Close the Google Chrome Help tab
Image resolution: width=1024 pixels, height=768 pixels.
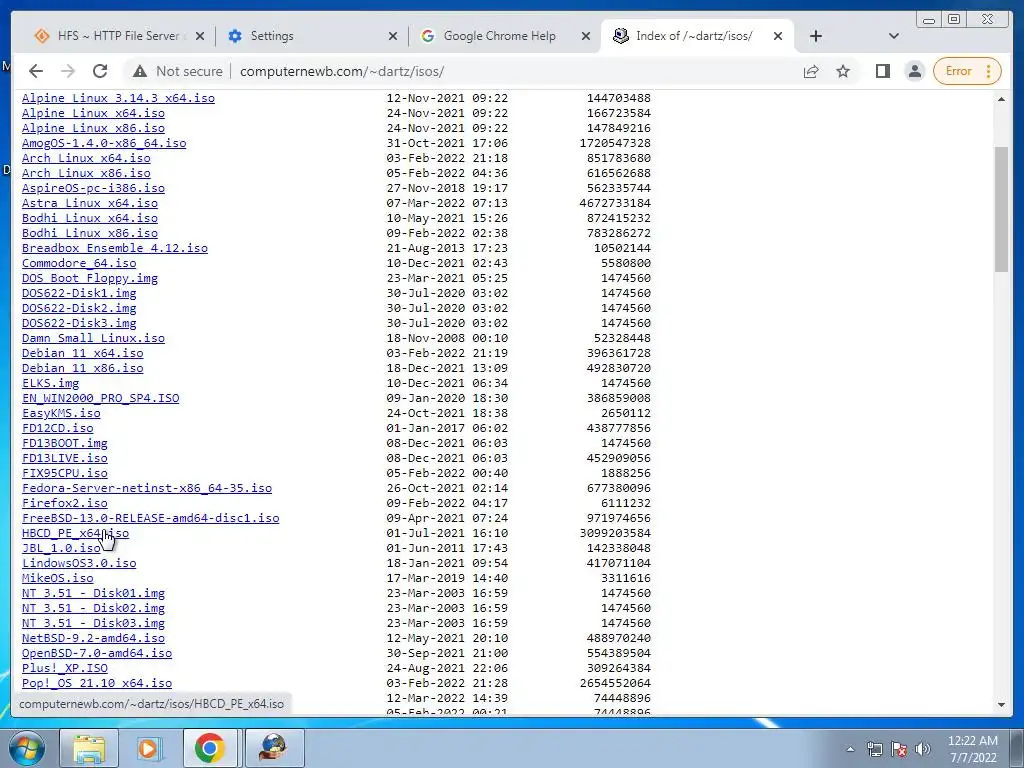pyautogui.click(x=586, y=36)
